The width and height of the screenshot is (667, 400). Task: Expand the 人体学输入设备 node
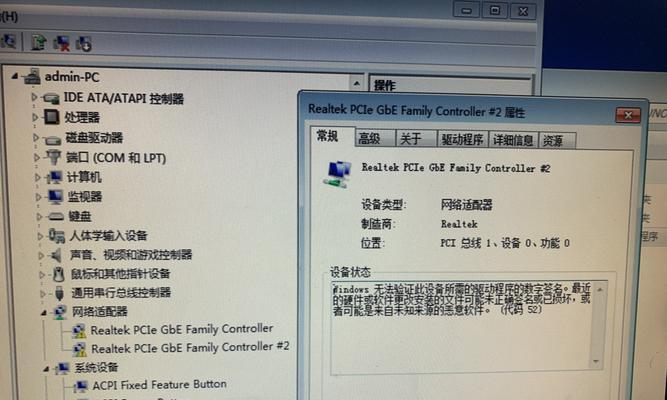(40, 235)
